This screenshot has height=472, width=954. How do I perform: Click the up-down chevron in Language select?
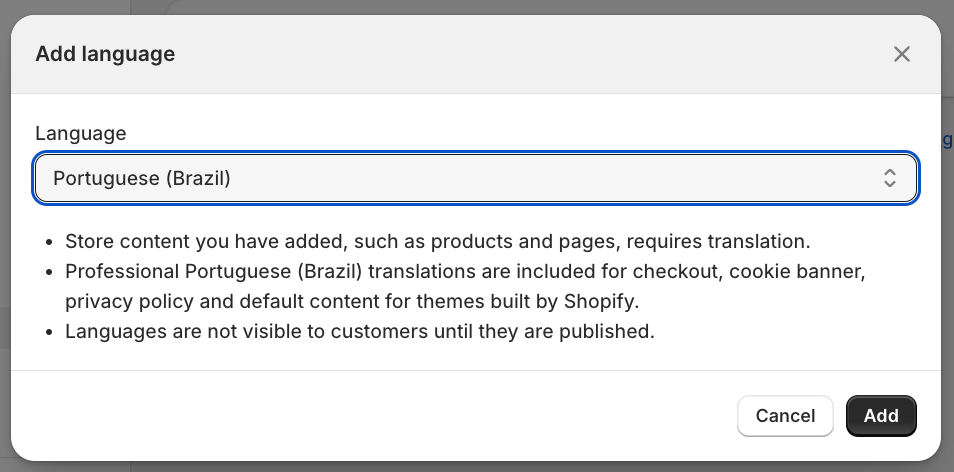click(889, 178)
